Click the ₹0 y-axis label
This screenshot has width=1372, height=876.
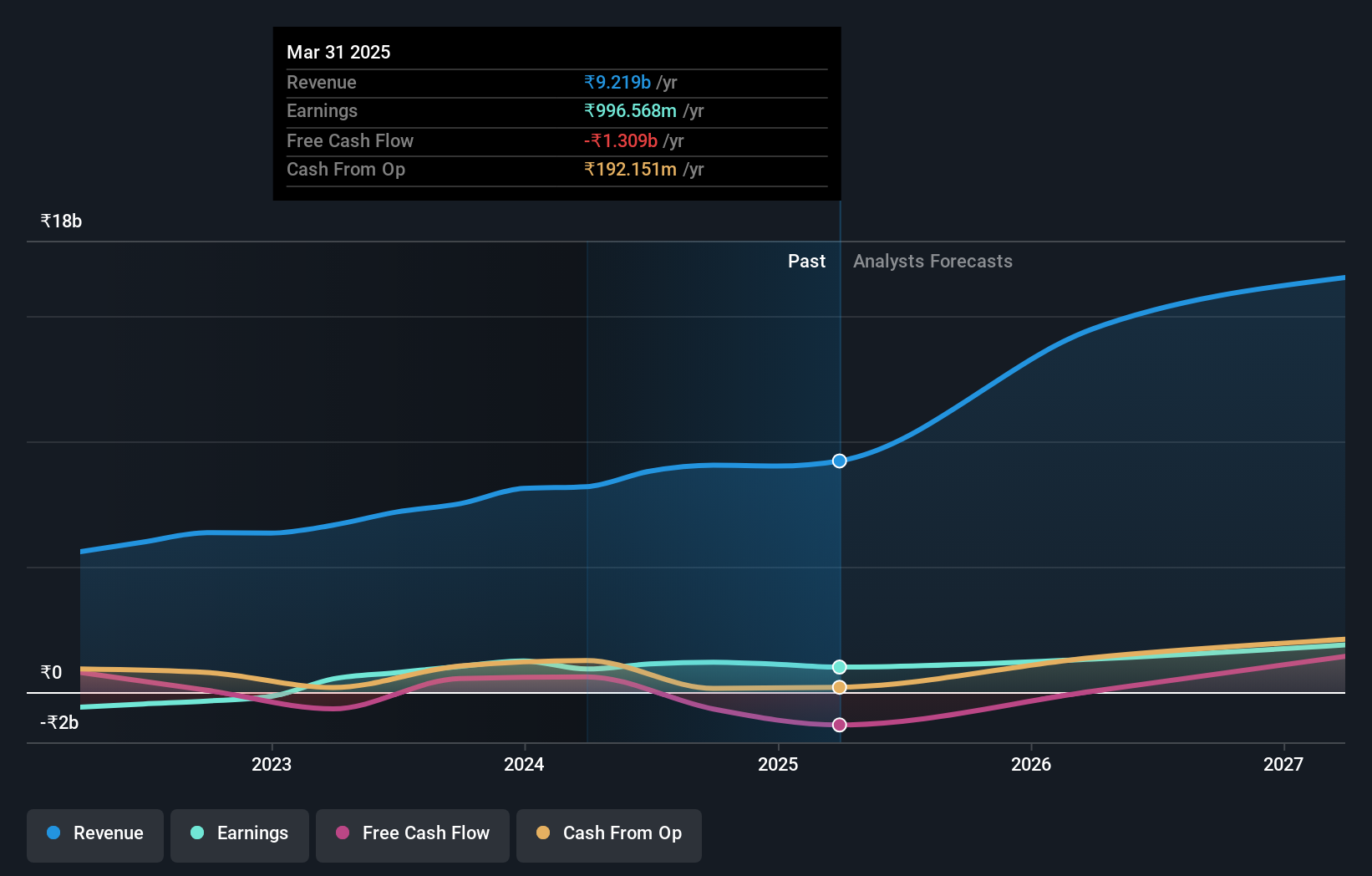click(51, 672)
